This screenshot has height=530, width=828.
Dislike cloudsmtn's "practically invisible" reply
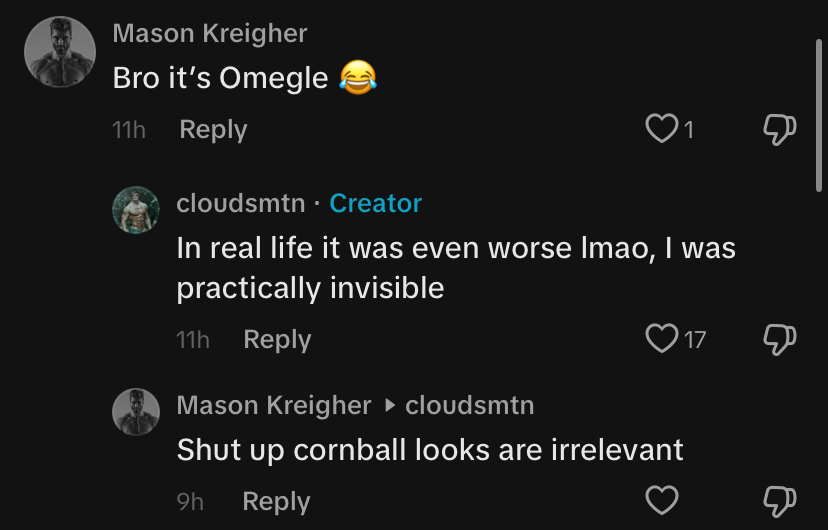point(779,339)
